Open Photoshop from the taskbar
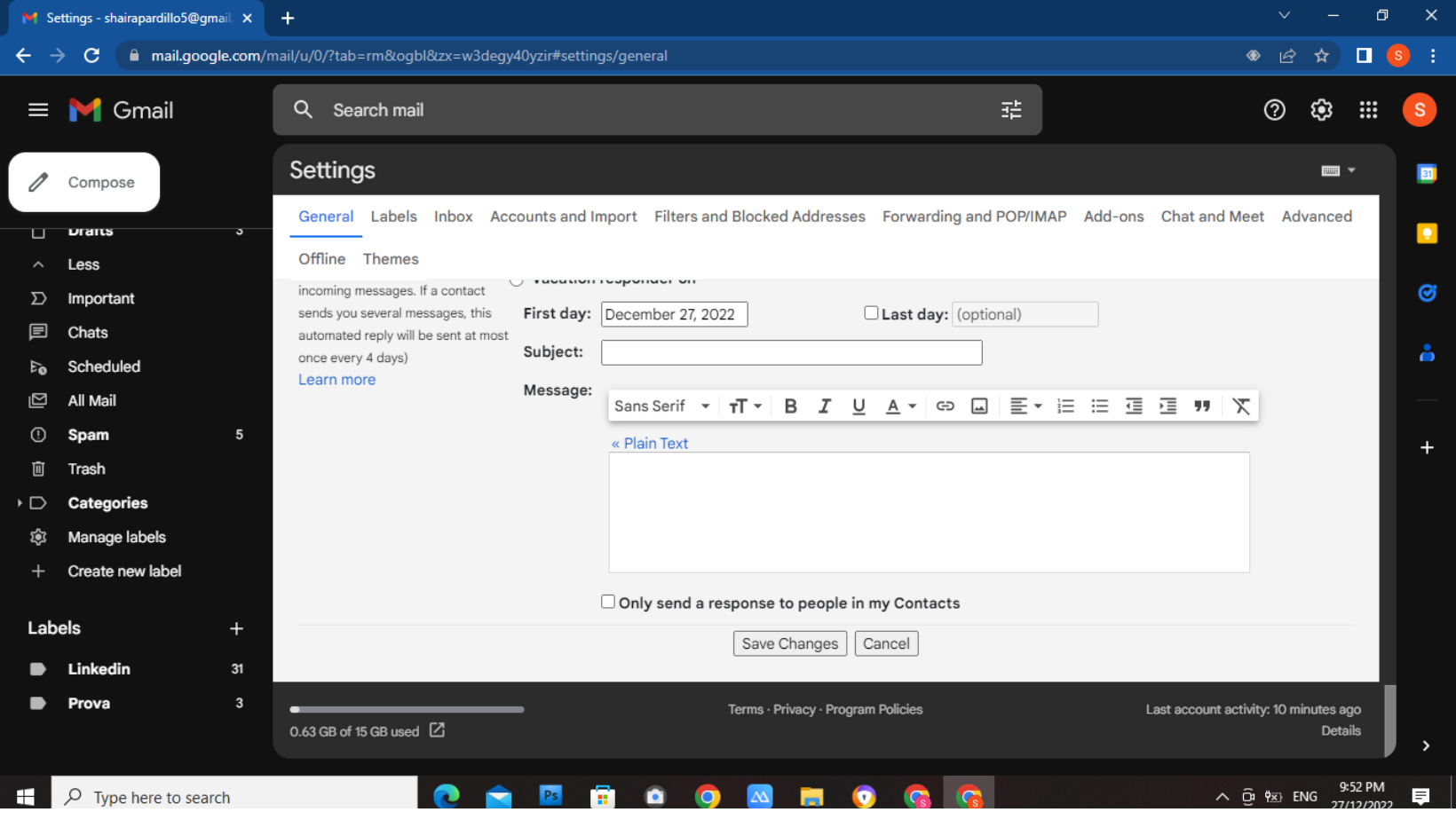 click(x=550, y=796)
